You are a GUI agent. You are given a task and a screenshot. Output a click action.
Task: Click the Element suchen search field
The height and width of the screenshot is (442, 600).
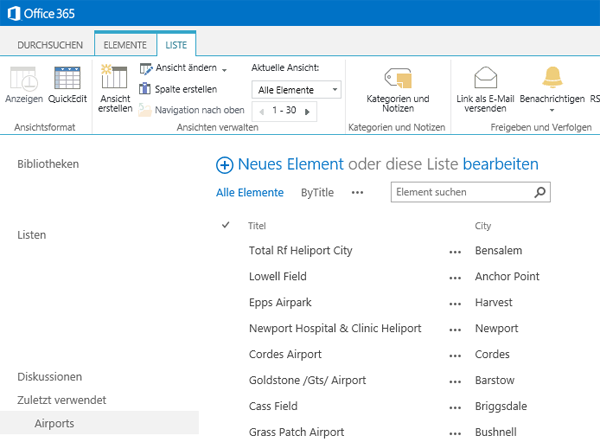tap(460, 191)
